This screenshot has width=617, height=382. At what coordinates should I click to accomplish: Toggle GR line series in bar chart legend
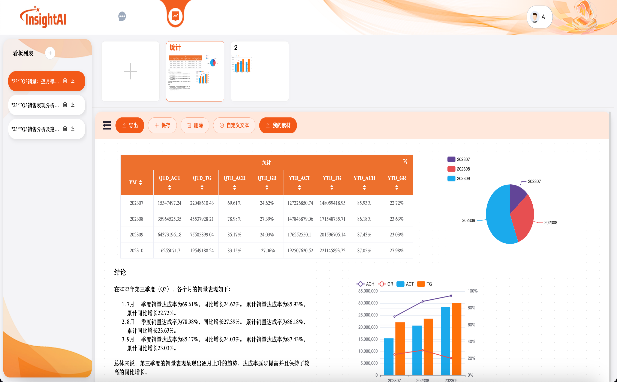pos(386,284)
